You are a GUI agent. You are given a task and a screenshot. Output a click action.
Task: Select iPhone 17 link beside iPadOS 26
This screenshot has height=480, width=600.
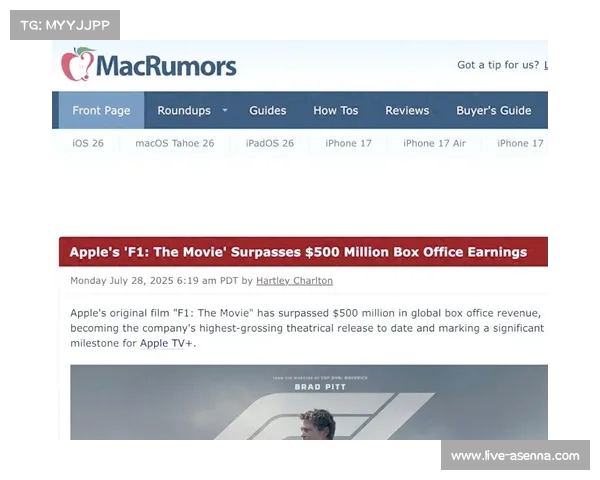pos(348,143)
